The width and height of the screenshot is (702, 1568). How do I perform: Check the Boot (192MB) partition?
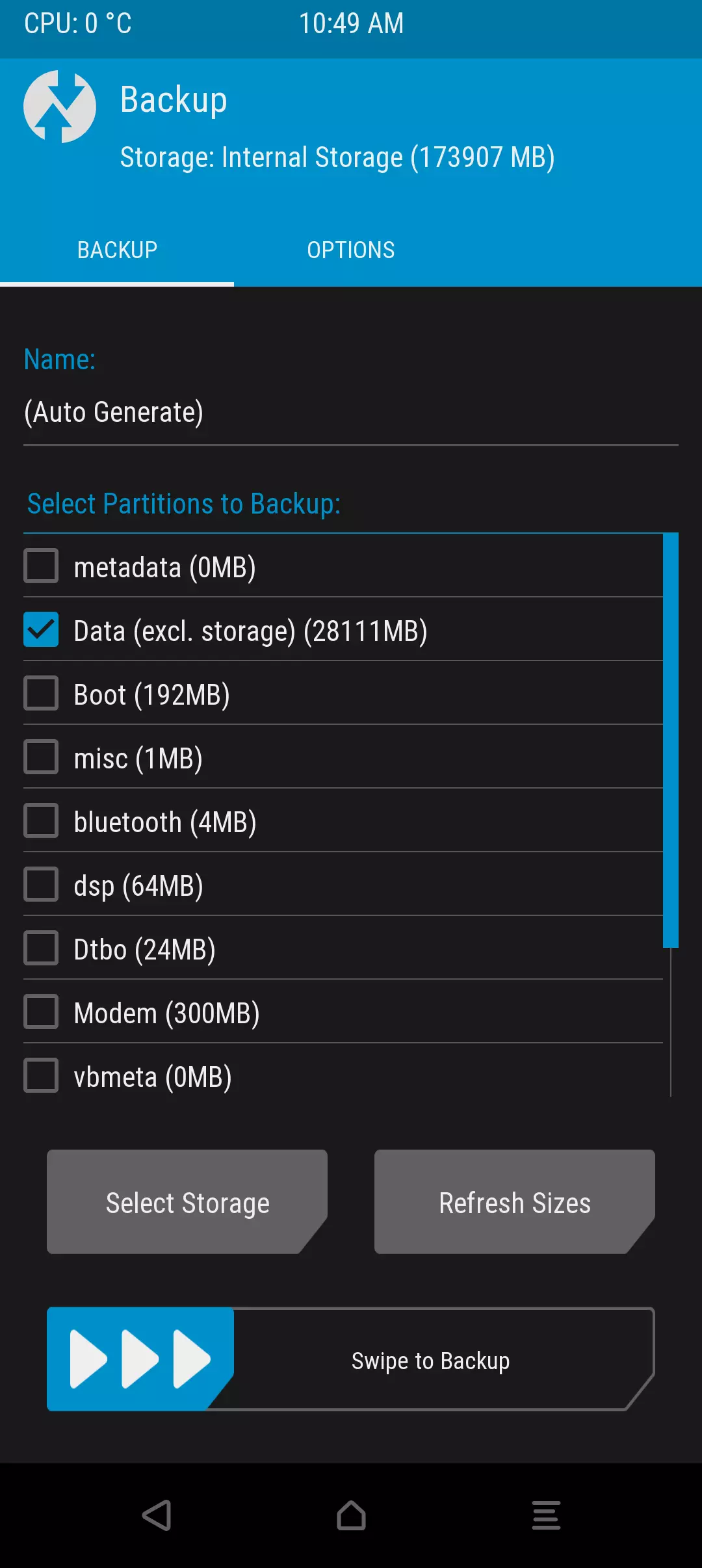point(41,694)
